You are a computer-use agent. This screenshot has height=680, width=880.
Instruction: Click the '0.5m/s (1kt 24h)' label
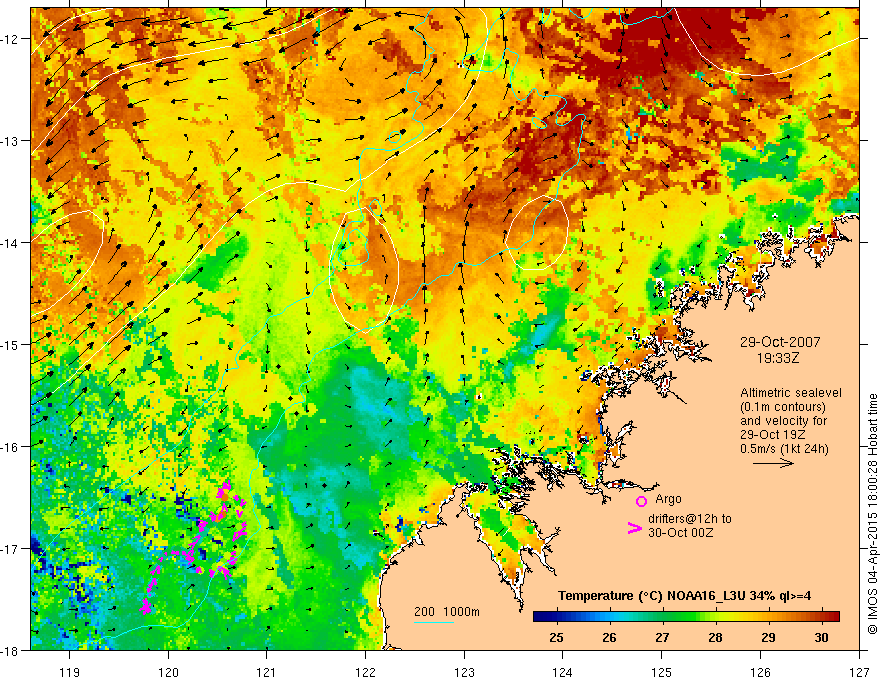[x=784, y=449]
